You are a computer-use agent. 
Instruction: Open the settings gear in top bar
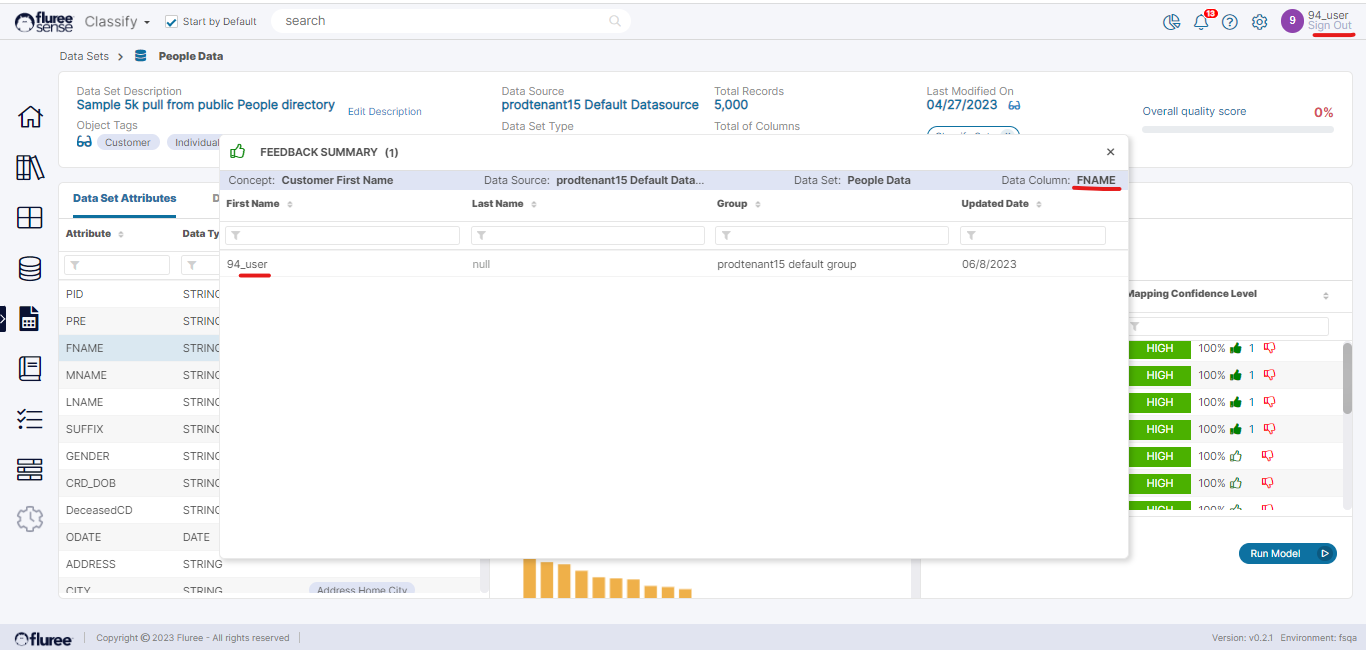(1260, 22)
